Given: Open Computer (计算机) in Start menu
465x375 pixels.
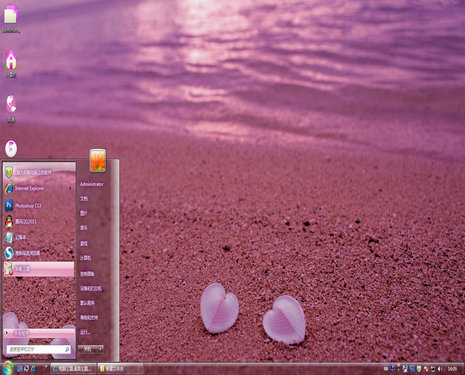Looking at the screenshot, I should (x=85, y=258).
